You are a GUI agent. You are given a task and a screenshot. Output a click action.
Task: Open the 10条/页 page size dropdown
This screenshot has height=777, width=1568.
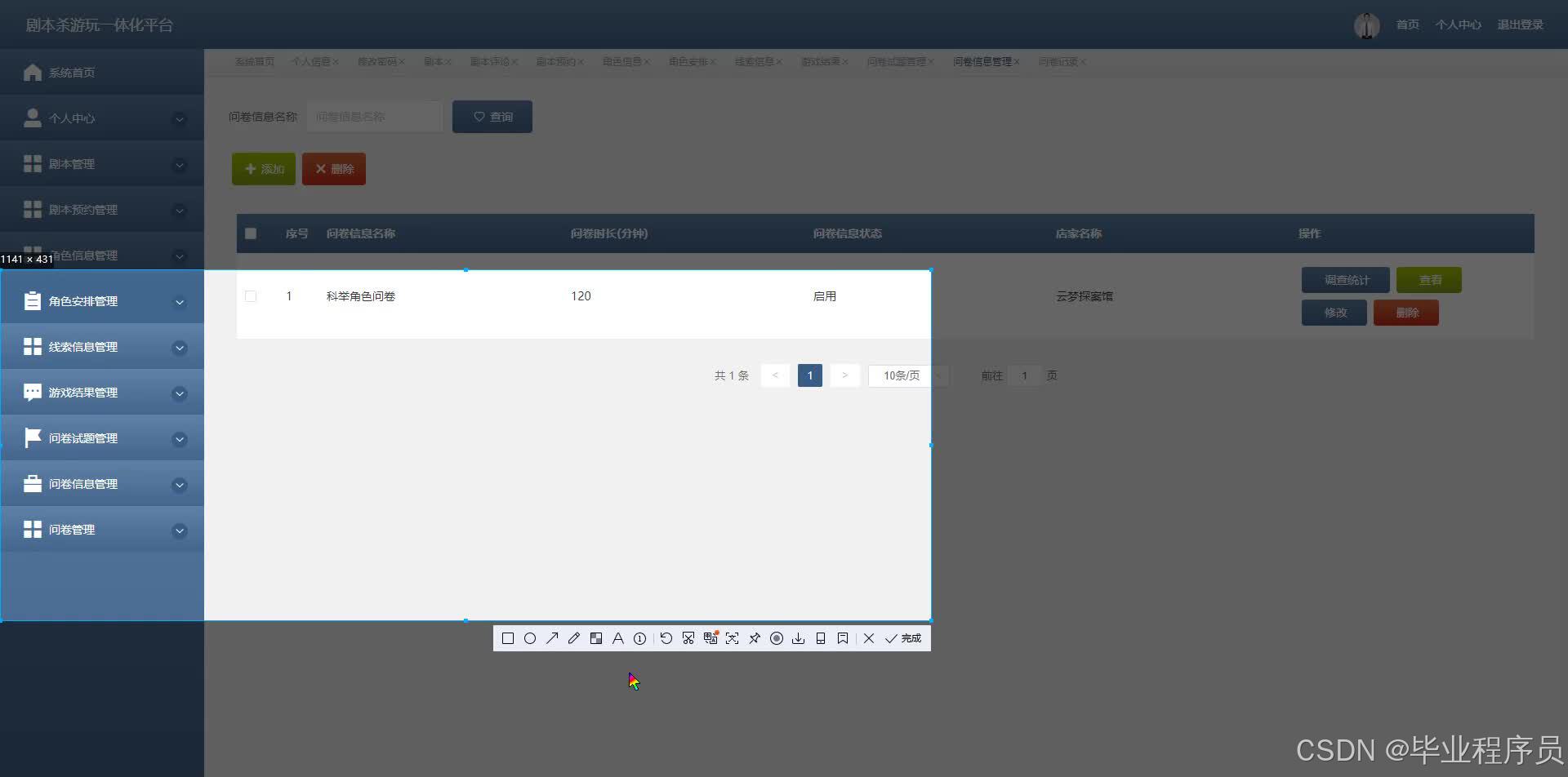(x=908, y=375)
